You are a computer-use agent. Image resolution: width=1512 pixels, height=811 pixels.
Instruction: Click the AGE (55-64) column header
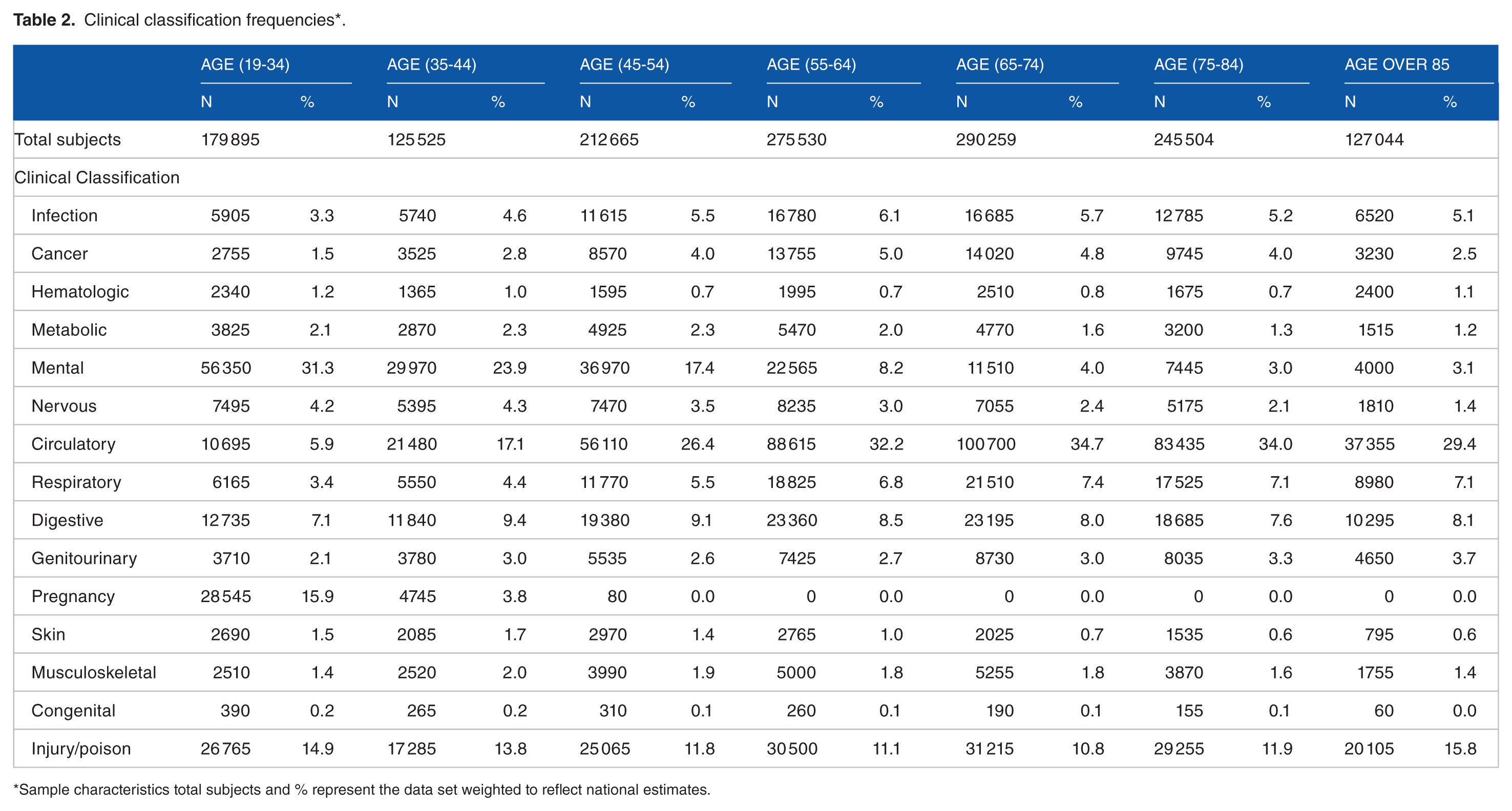[x=811, y=65]
